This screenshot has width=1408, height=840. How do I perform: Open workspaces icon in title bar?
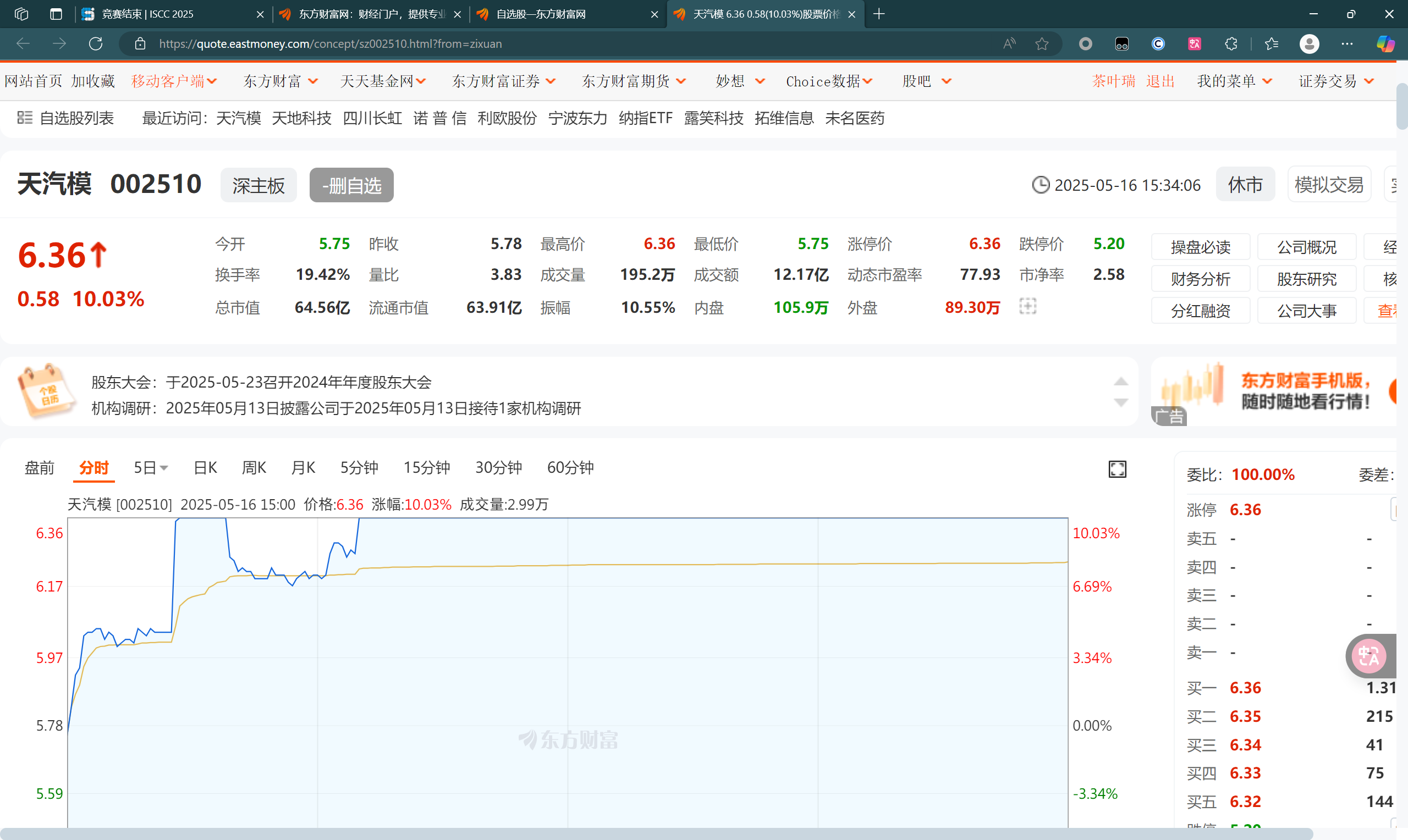click(21, 14)
